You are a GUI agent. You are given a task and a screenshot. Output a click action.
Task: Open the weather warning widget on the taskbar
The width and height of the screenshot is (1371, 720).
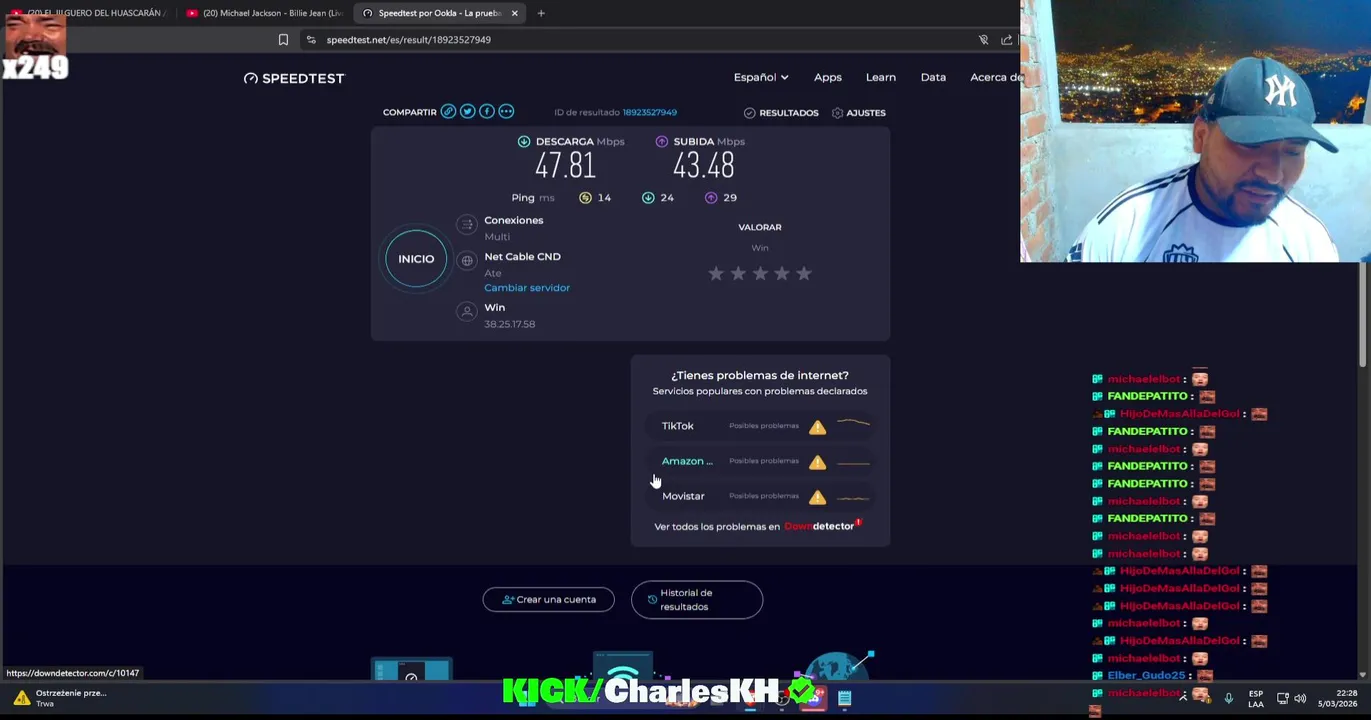[62, 697]
